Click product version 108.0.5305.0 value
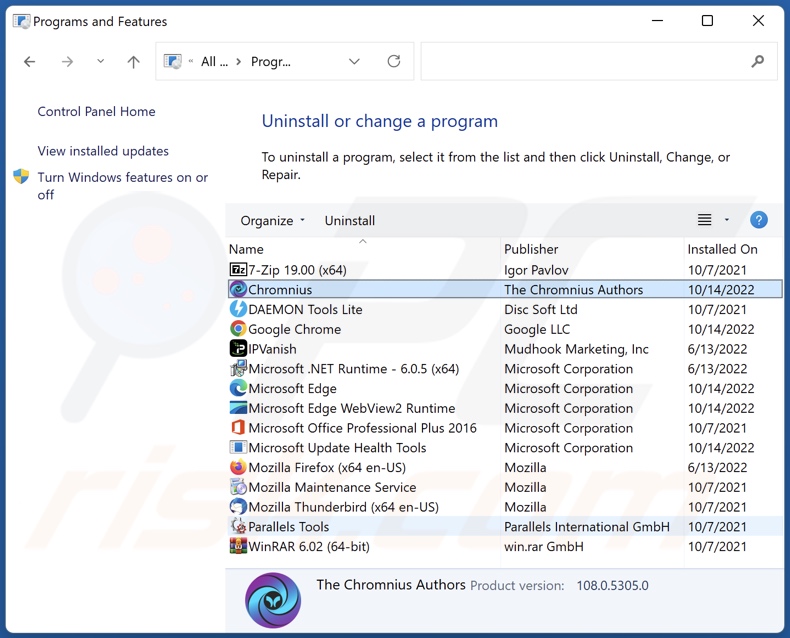Viewport: 790px width, 638px height. 612,586
